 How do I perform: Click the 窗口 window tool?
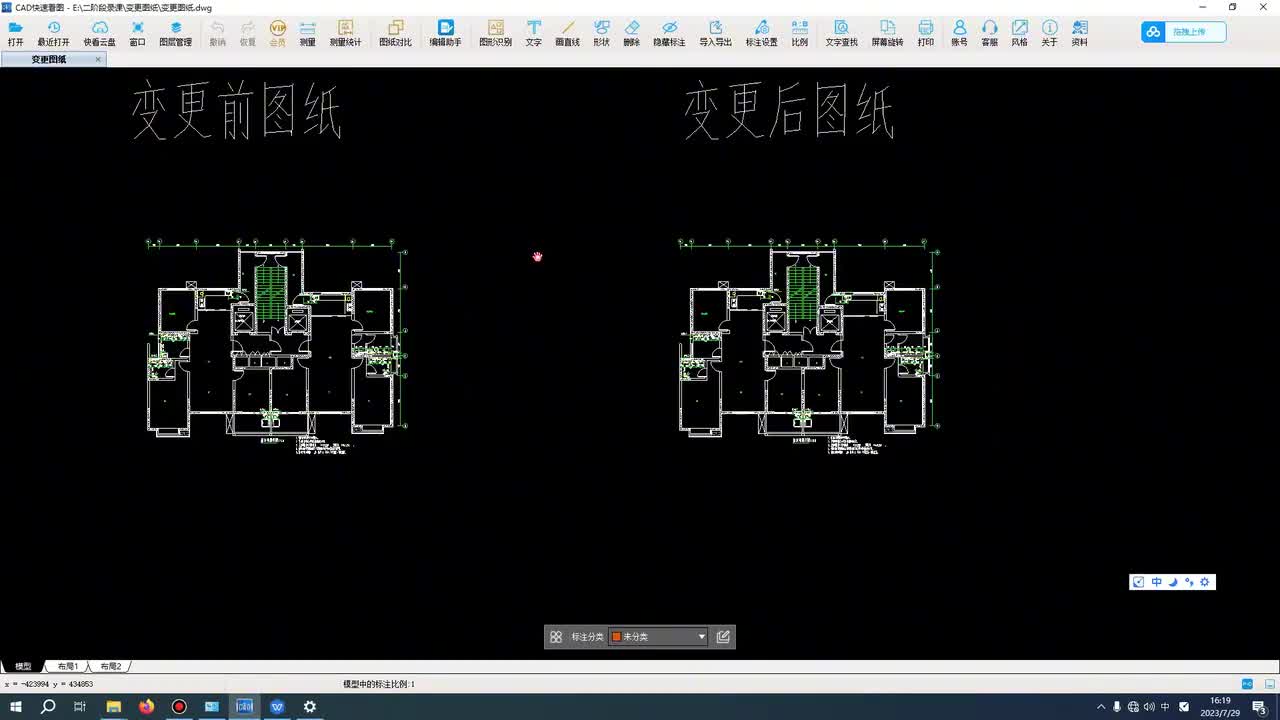[x=138, y=33]
